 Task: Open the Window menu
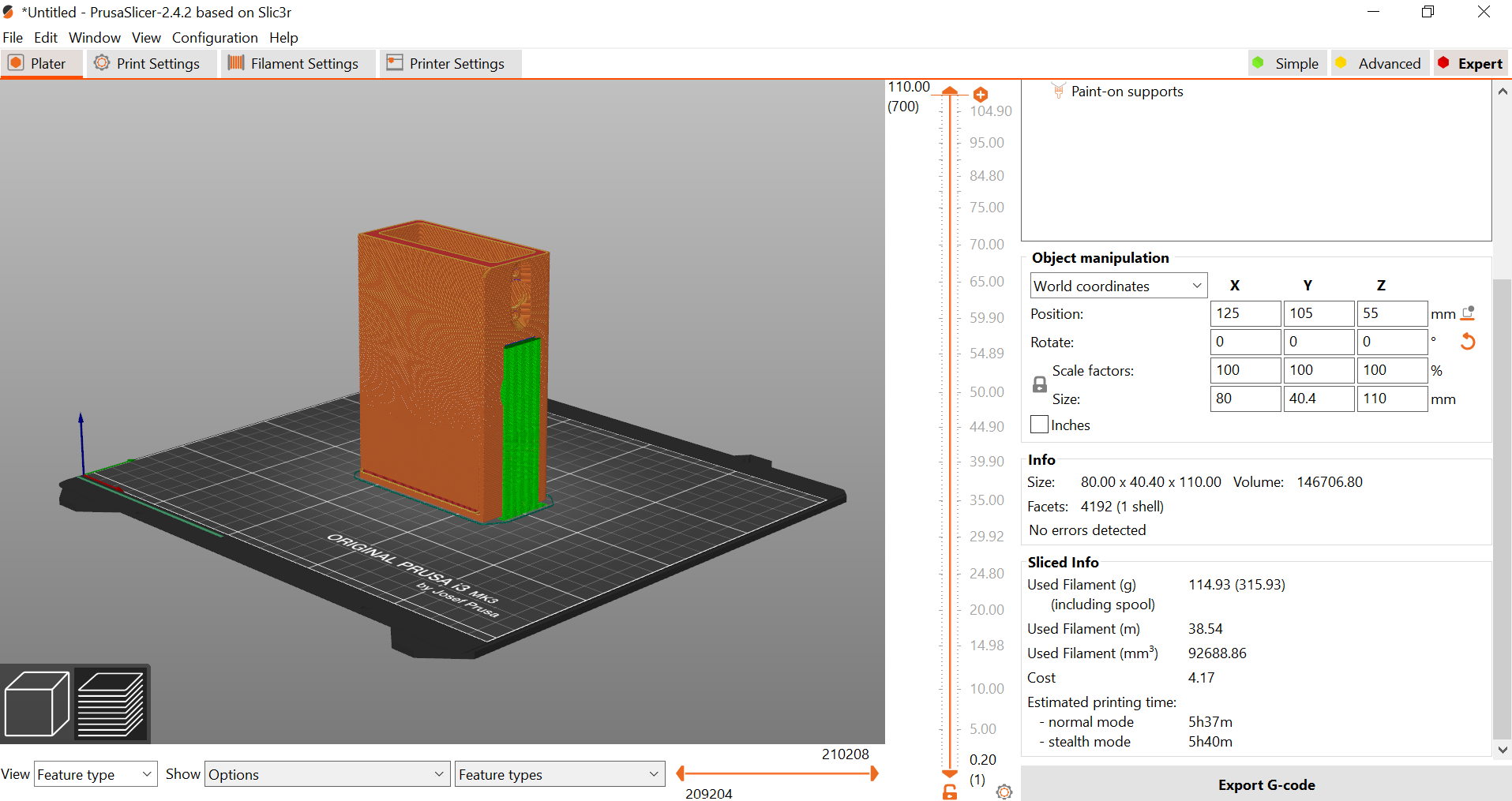[95, 38]
